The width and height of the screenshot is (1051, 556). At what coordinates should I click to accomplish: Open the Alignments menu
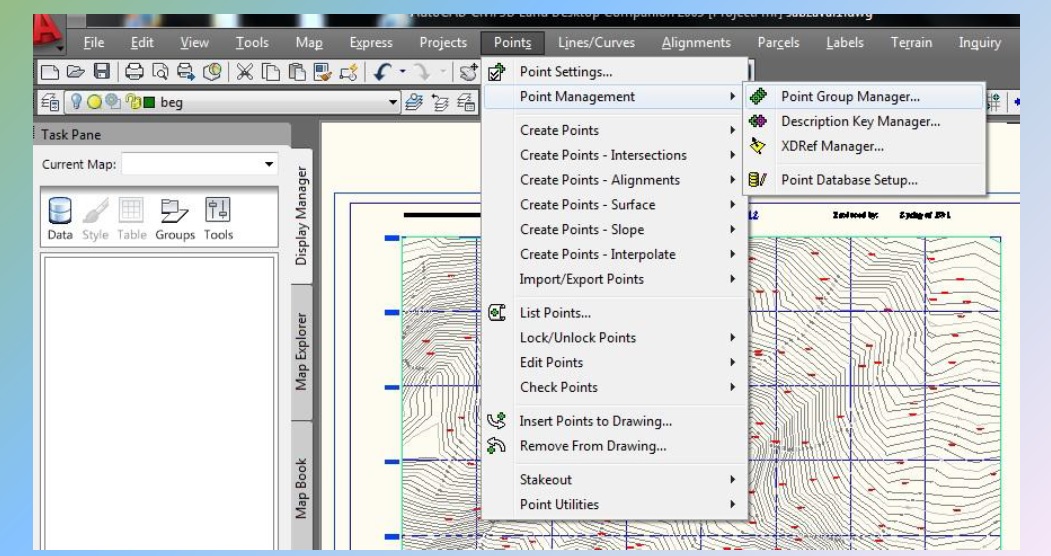(696, 42)
